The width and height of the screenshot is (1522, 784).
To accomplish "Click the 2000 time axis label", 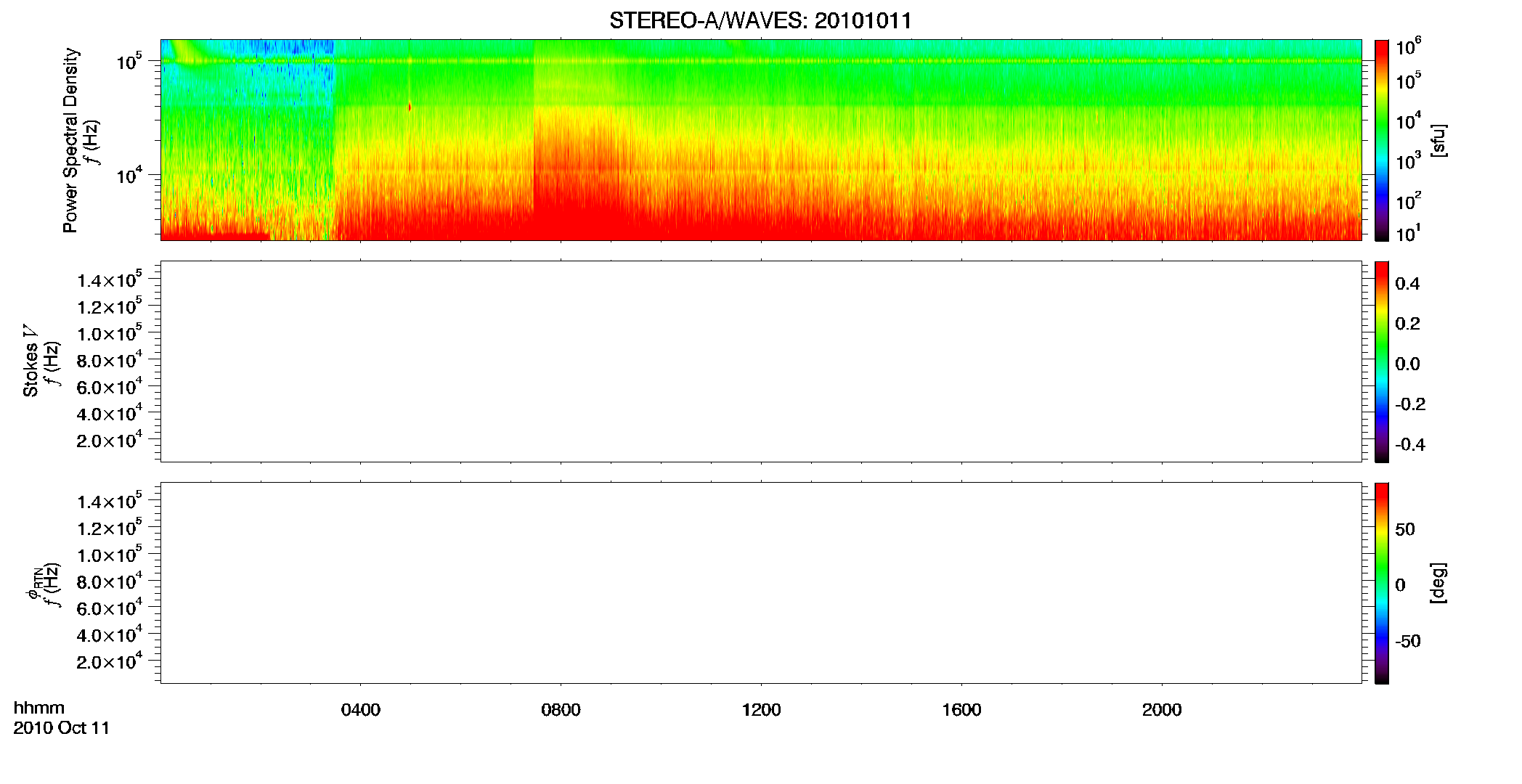I will pyautogui.click(x=1162, y=710).
